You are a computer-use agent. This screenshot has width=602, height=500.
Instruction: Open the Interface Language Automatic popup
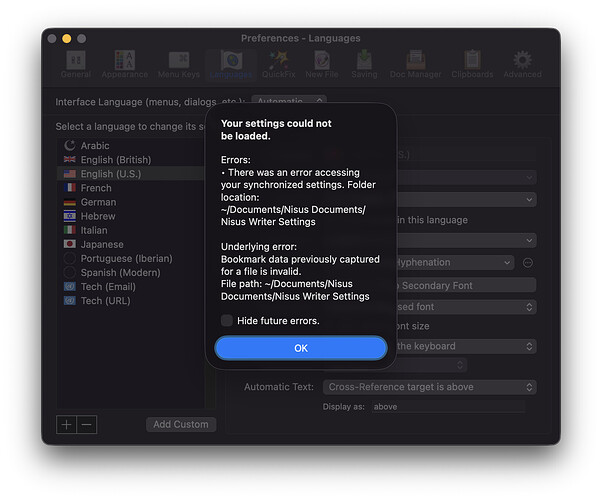(x=289, y=101)
